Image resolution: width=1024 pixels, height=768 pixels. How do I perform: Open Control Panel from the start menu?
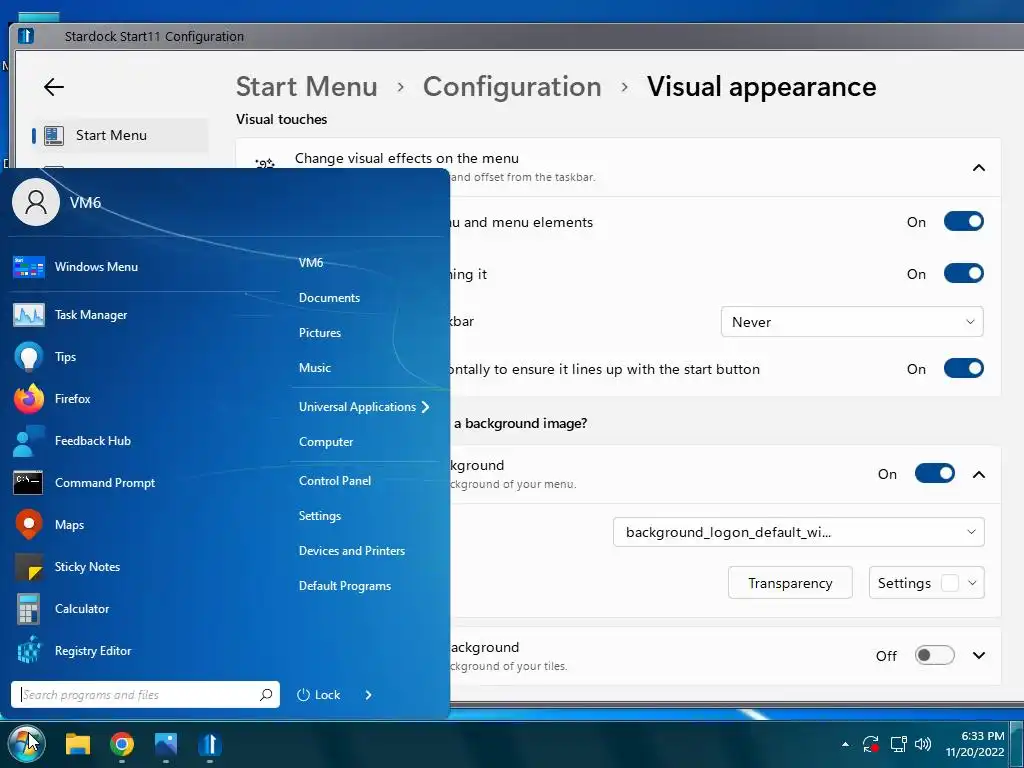(335, 481)
